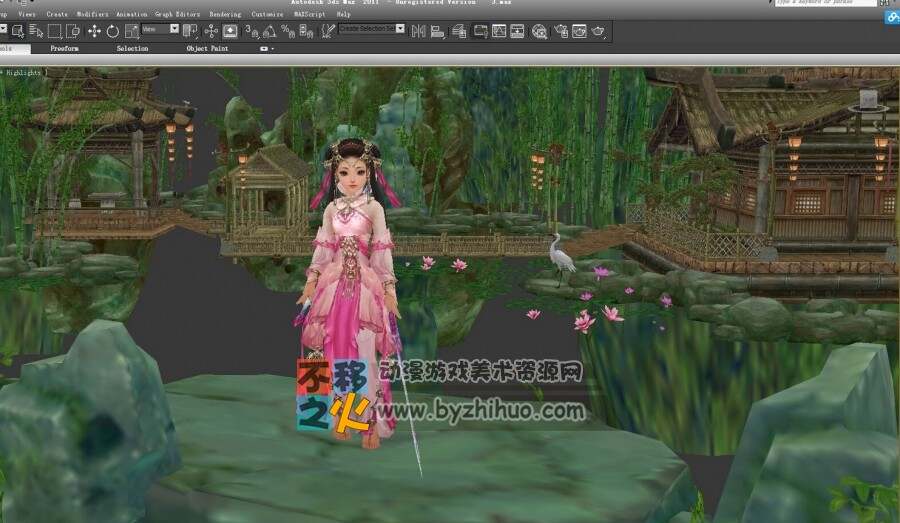Switch to Selection ribbon tab
The image size is (900, 523).
[132, 49]
